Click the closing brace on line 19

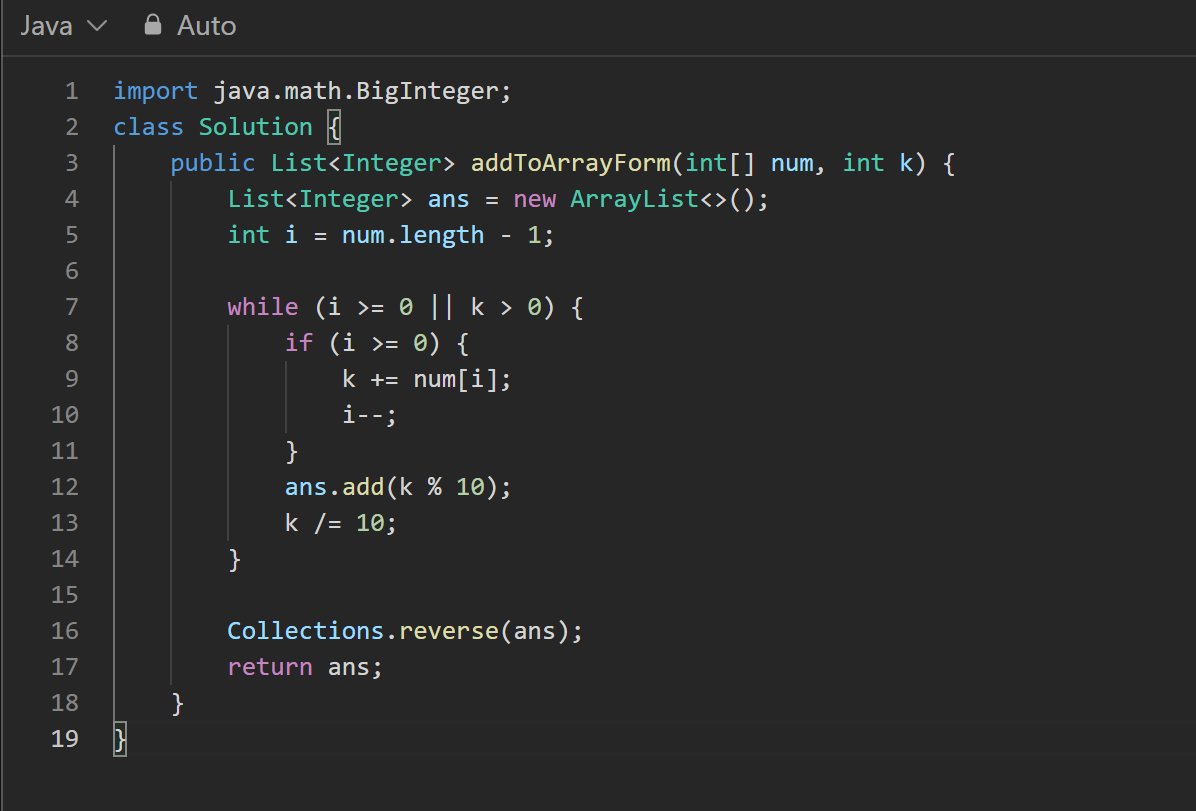120,739
